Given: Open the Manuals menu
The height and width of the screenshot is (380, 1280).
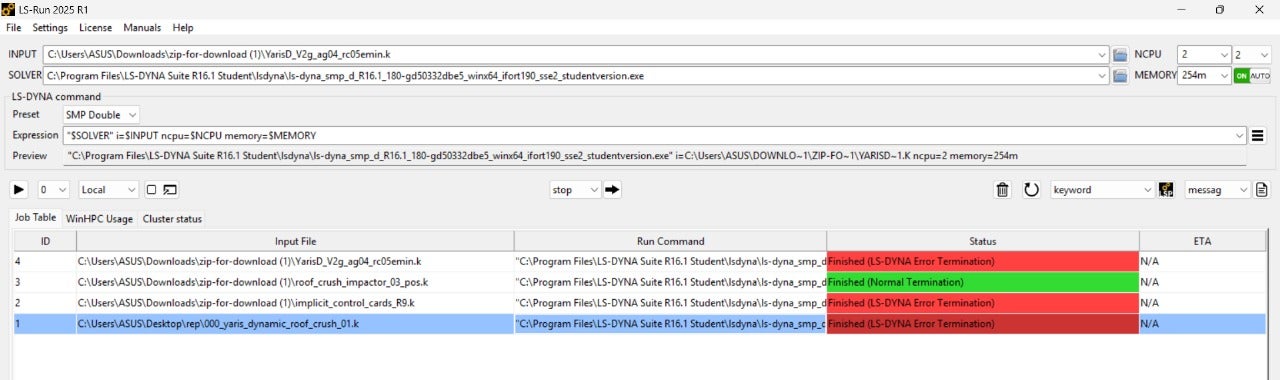Looking at the screenshot, I should coord(141,28).
